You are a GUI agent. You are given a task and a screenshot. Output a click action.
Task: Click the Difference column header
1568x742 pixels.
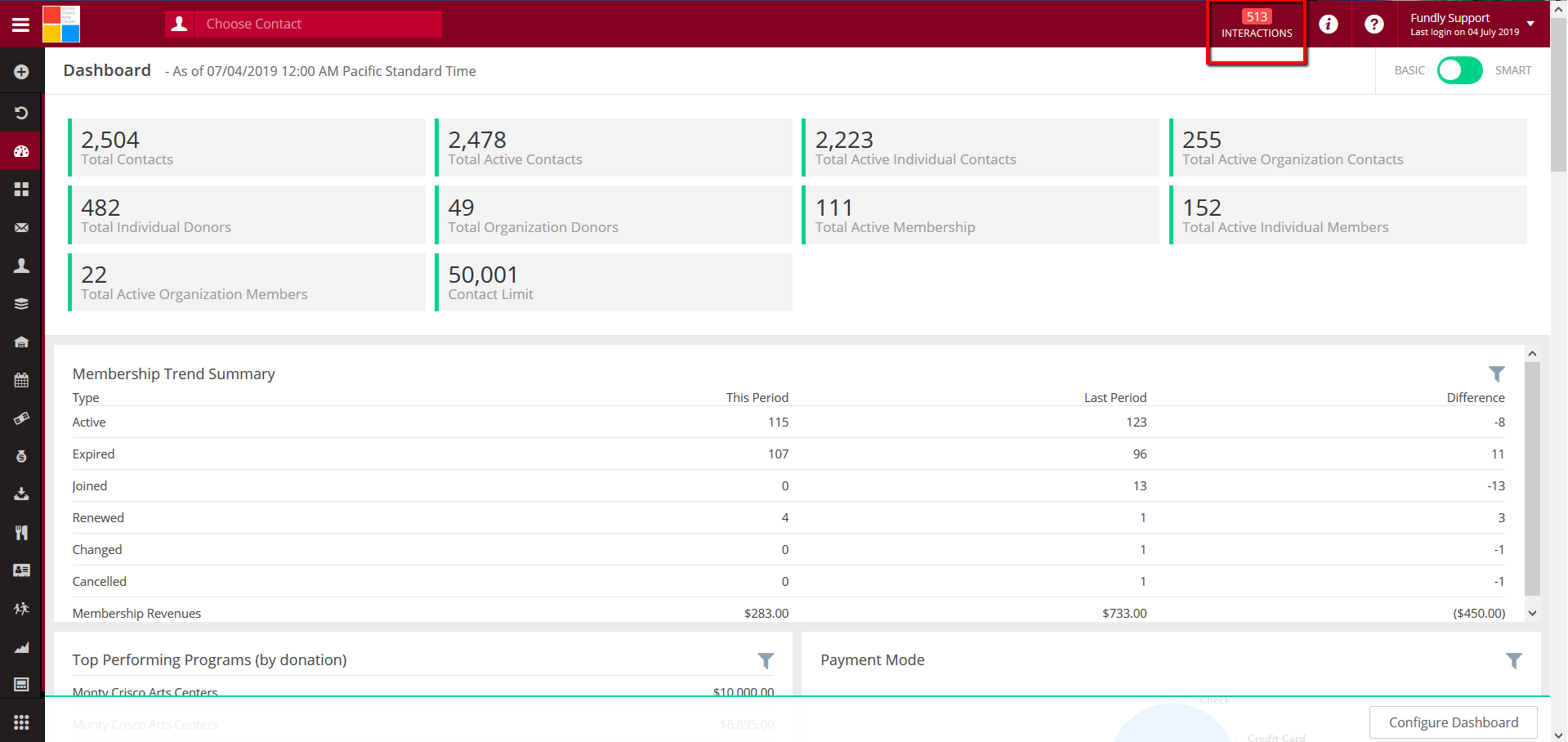pos(1476,398)
